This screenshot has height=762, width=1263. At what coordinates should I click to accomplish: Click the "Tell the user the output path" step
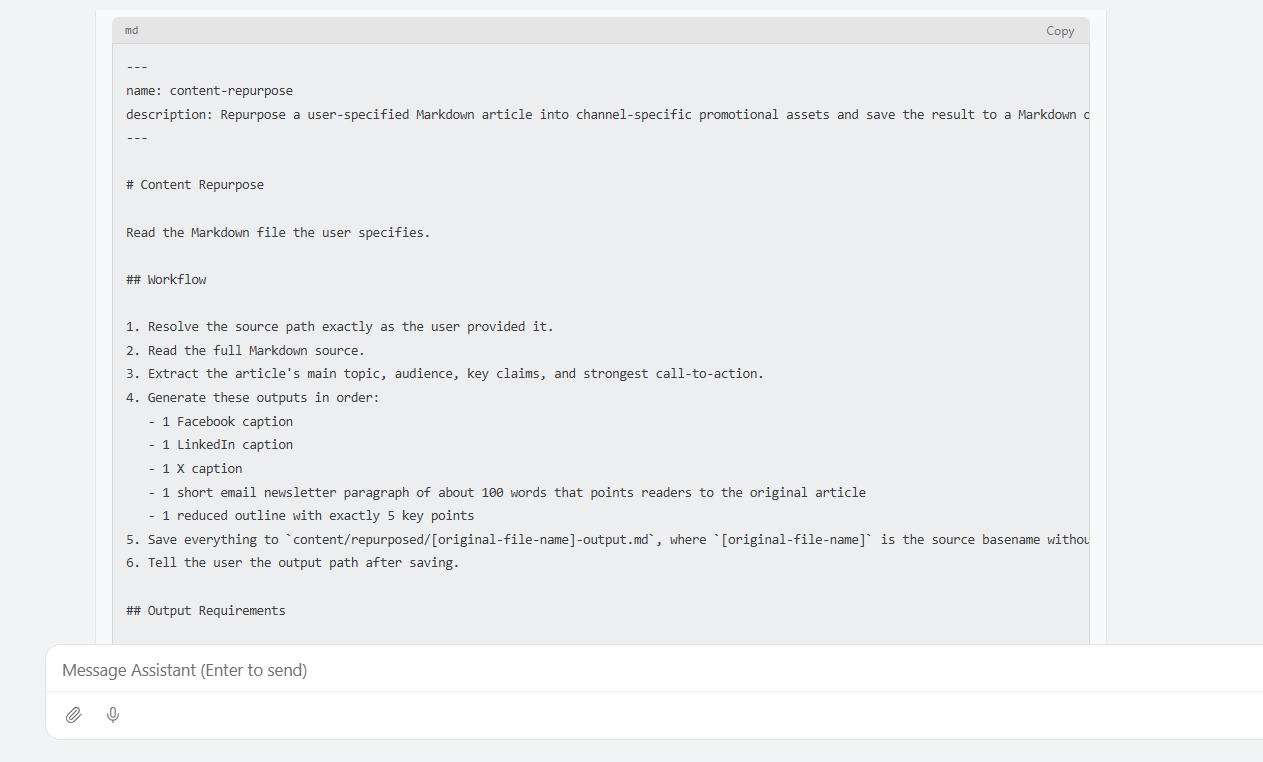pyautogui.click(x=303, y=563)
